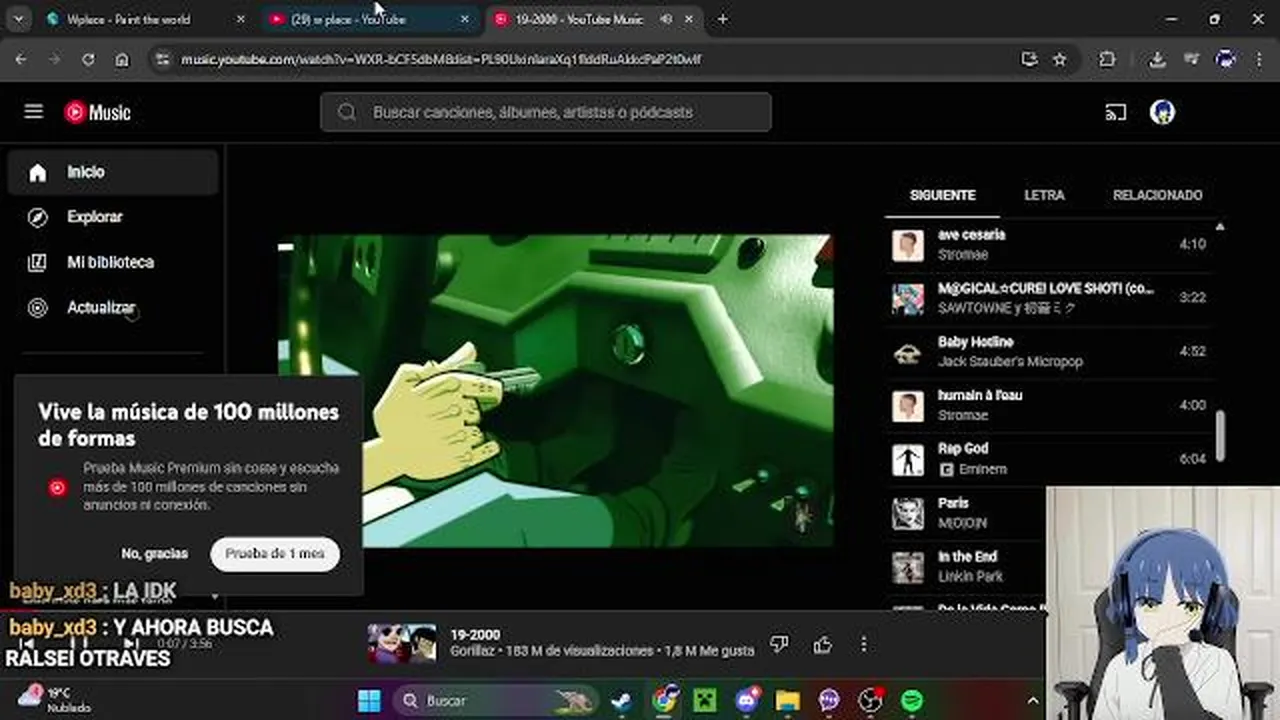The image size is (1280, 720).
Task: Switch to the w place - YouTube tab
Action: point(348,19)
